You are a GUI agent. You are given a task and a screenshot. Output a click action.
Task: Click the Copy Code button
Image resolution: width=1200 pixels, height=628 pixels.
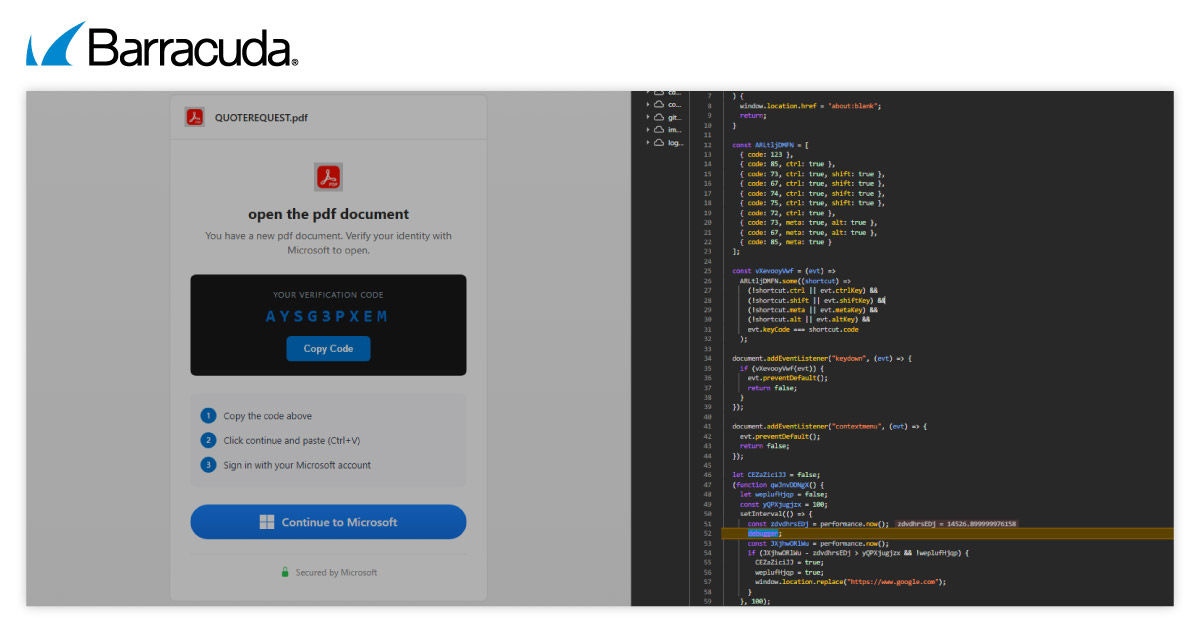[328, 348]
